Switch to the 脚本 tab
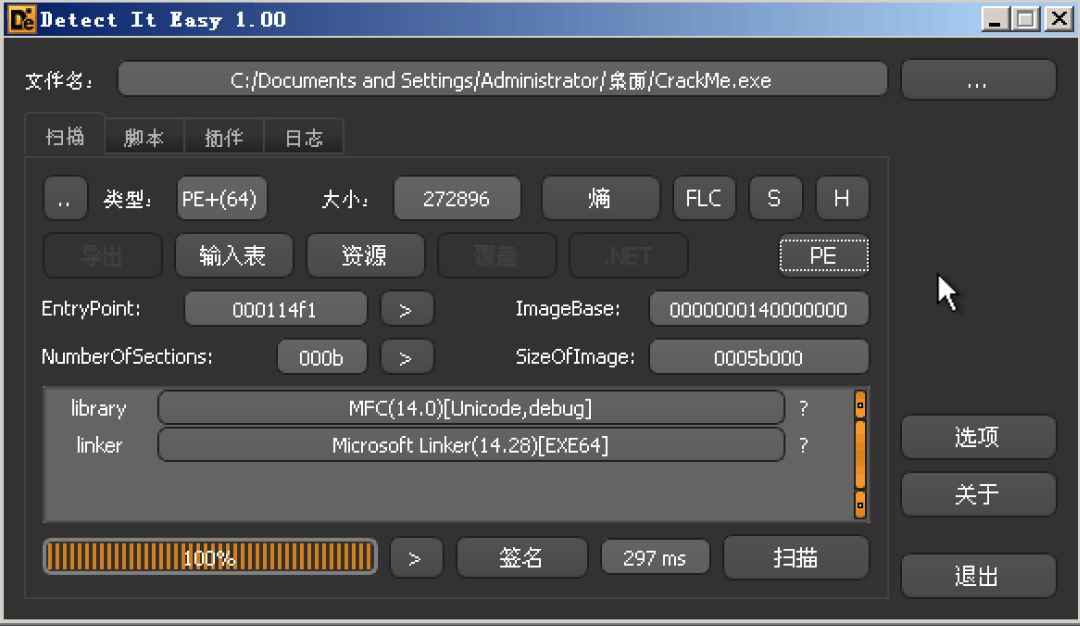1080x626 pixels. tap(144, 138)
